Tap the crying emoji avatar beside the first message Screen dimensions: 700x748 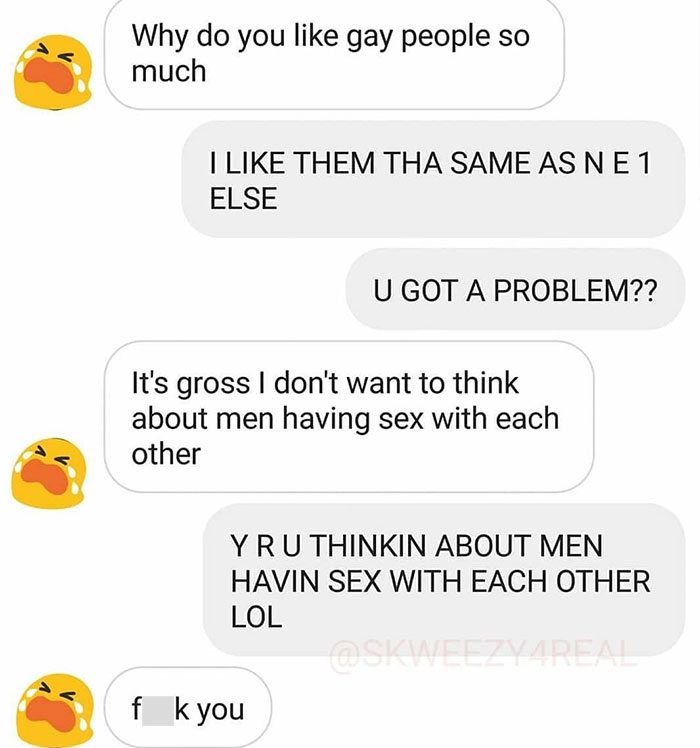[53, 72]
